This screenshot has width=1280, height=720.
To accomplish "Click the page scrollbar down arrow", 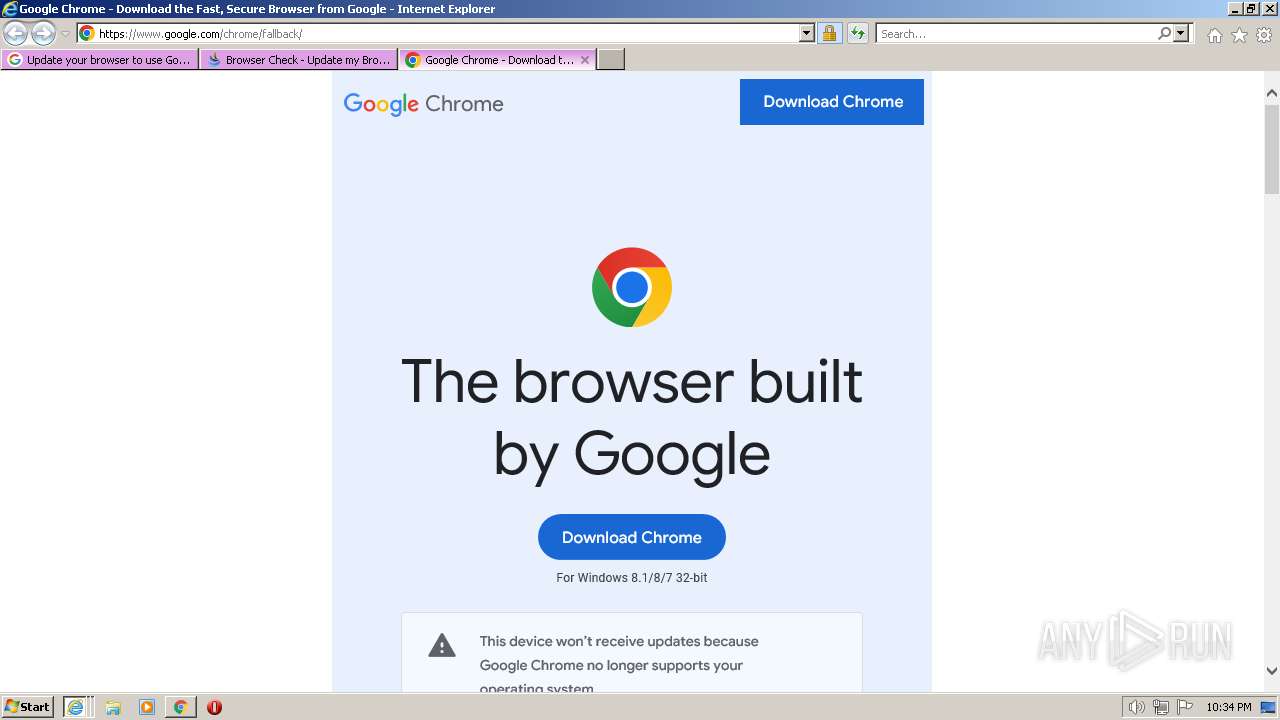I will point(1272,671).
